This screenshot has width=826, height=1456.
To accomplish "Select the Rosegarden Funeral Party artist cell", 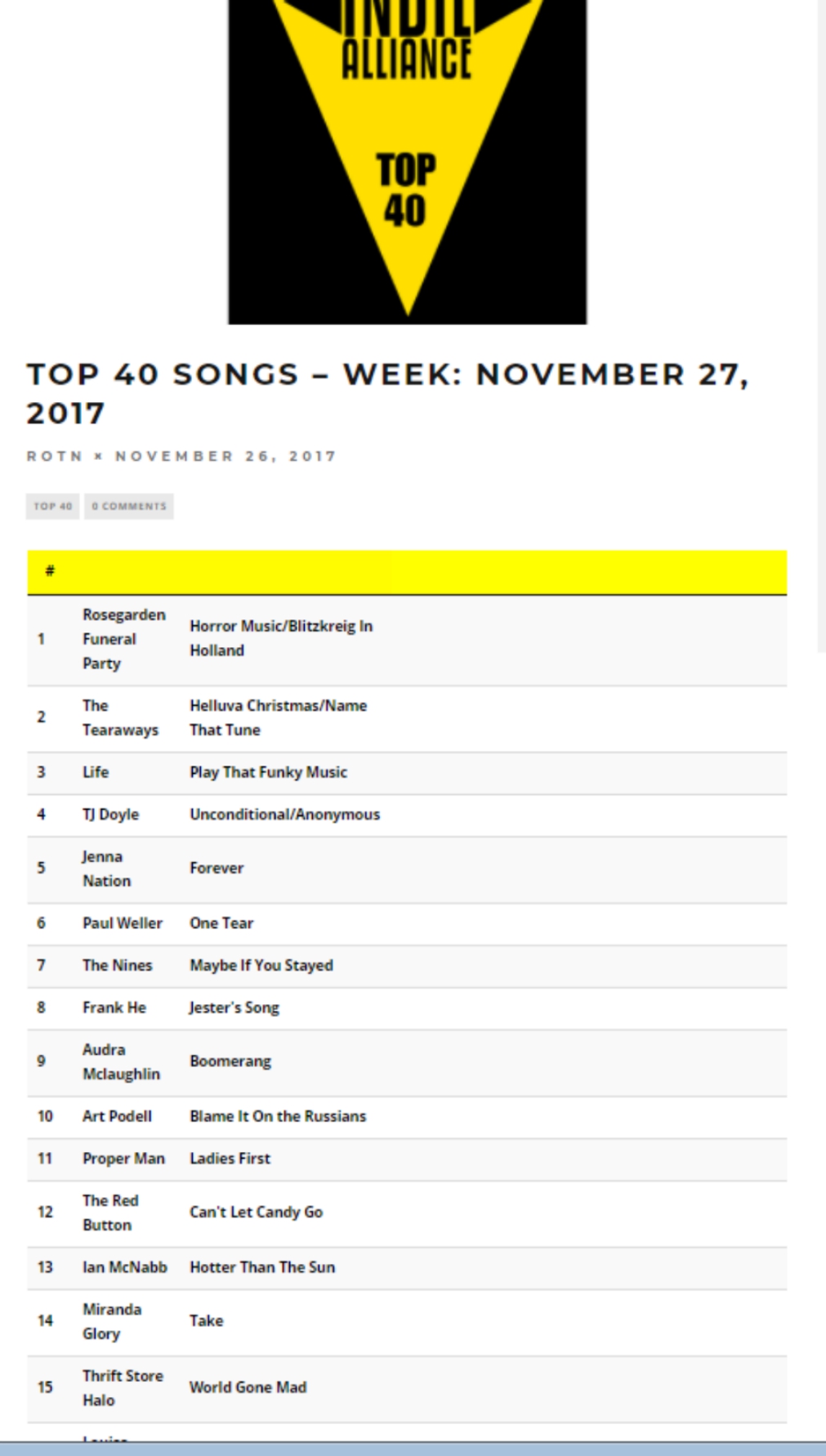I will pyautogui.click(x=123, y=639).
